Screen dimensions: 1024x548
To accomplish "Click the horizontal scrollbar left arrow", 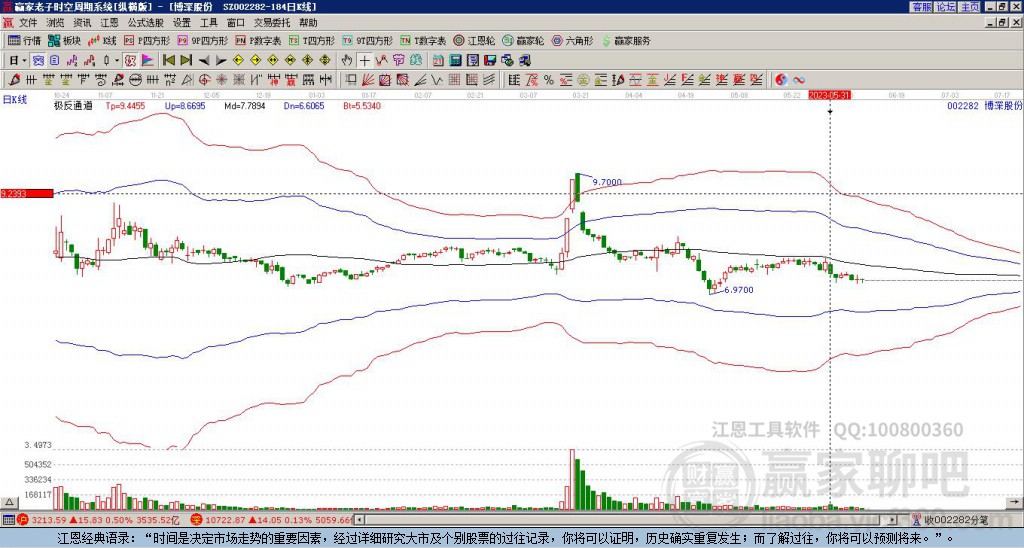I will (x=360, y=520).
